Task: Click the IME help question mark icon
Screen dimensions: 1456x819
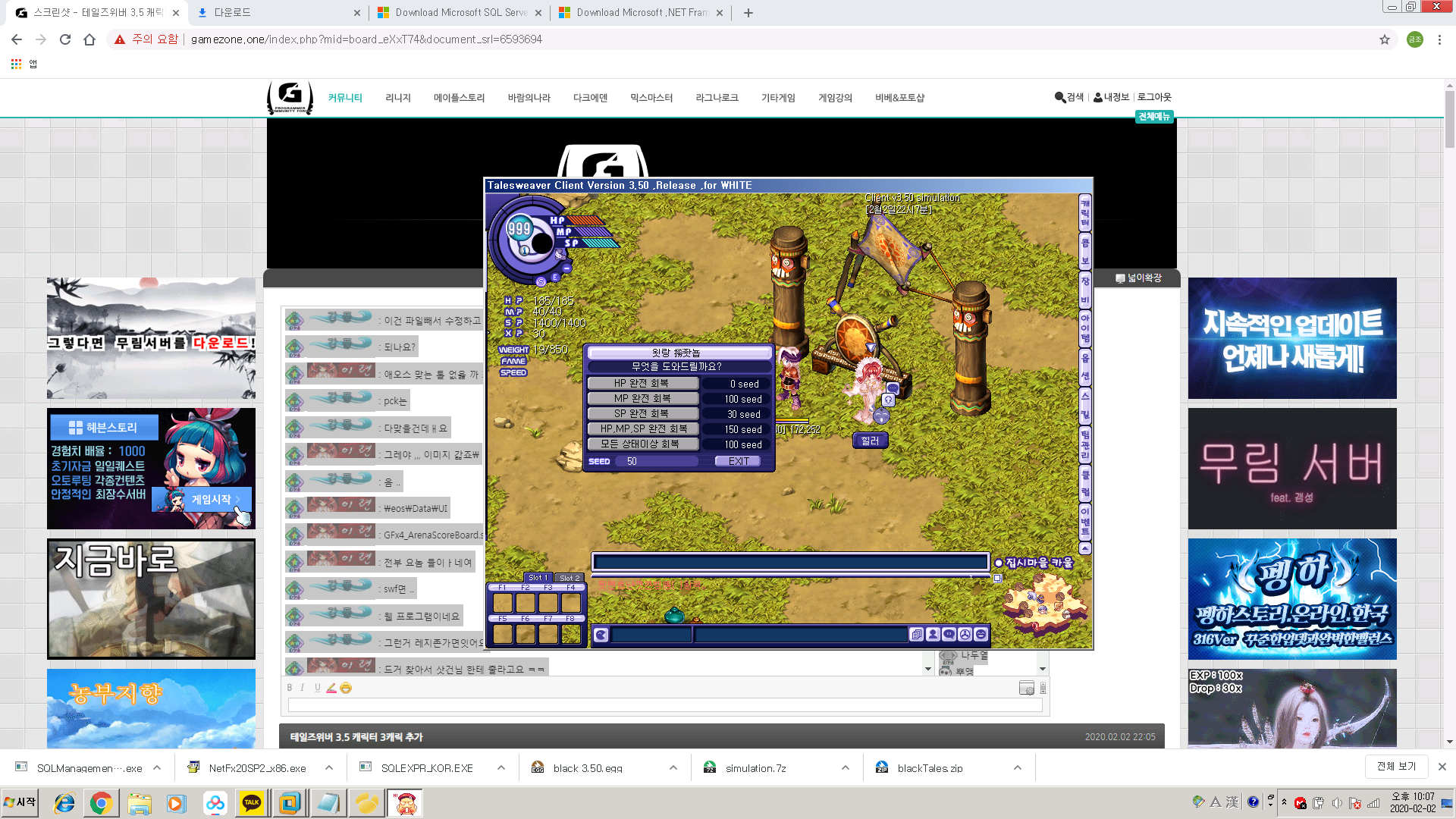Action: pyautogui.click(x=1253, y=802)
